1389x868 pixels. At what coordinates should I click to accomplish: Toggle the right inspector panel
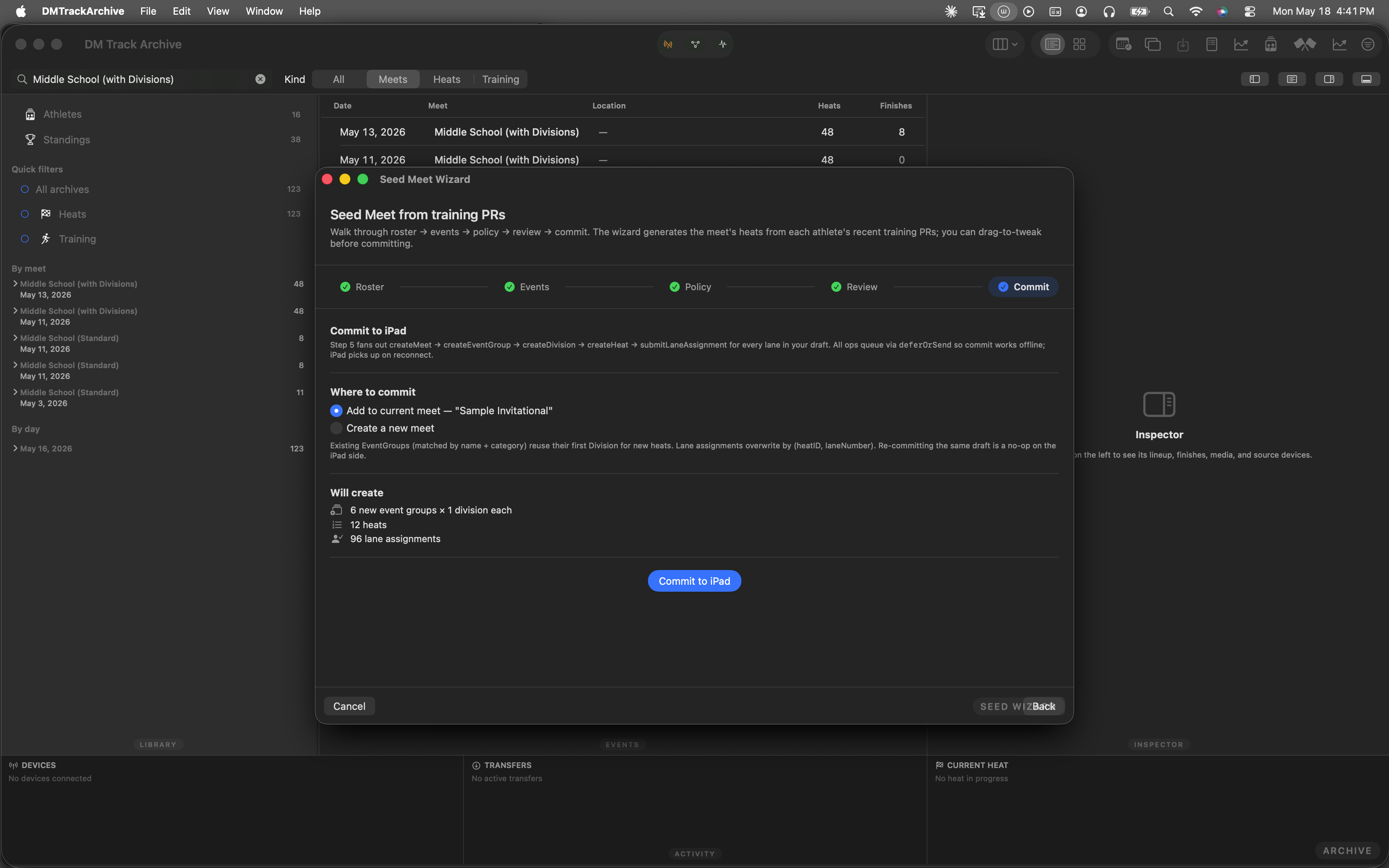1329,79
